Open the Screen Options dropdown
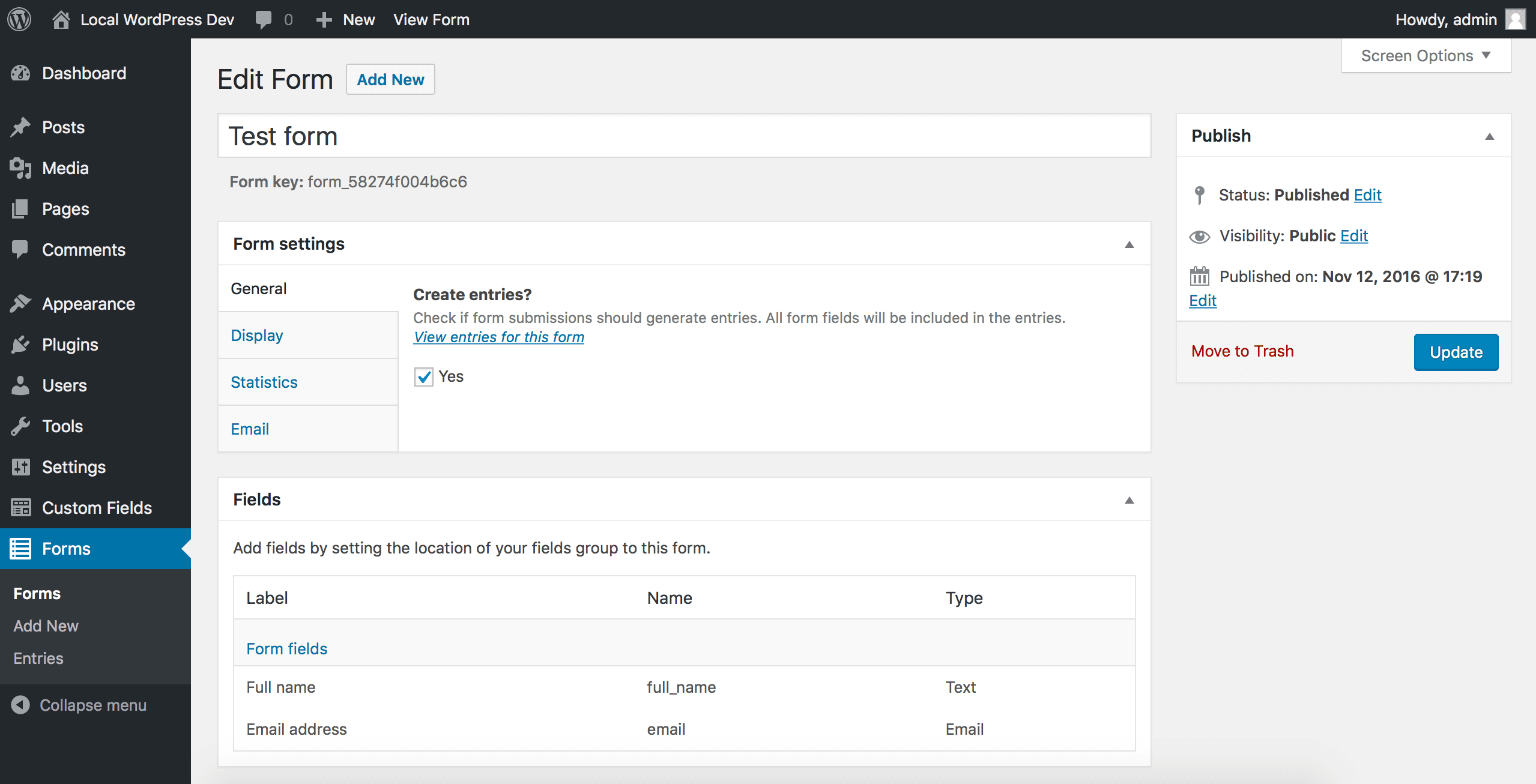Image resolution: width=1536 pixels, height=784 pixels. point(1426,56)
